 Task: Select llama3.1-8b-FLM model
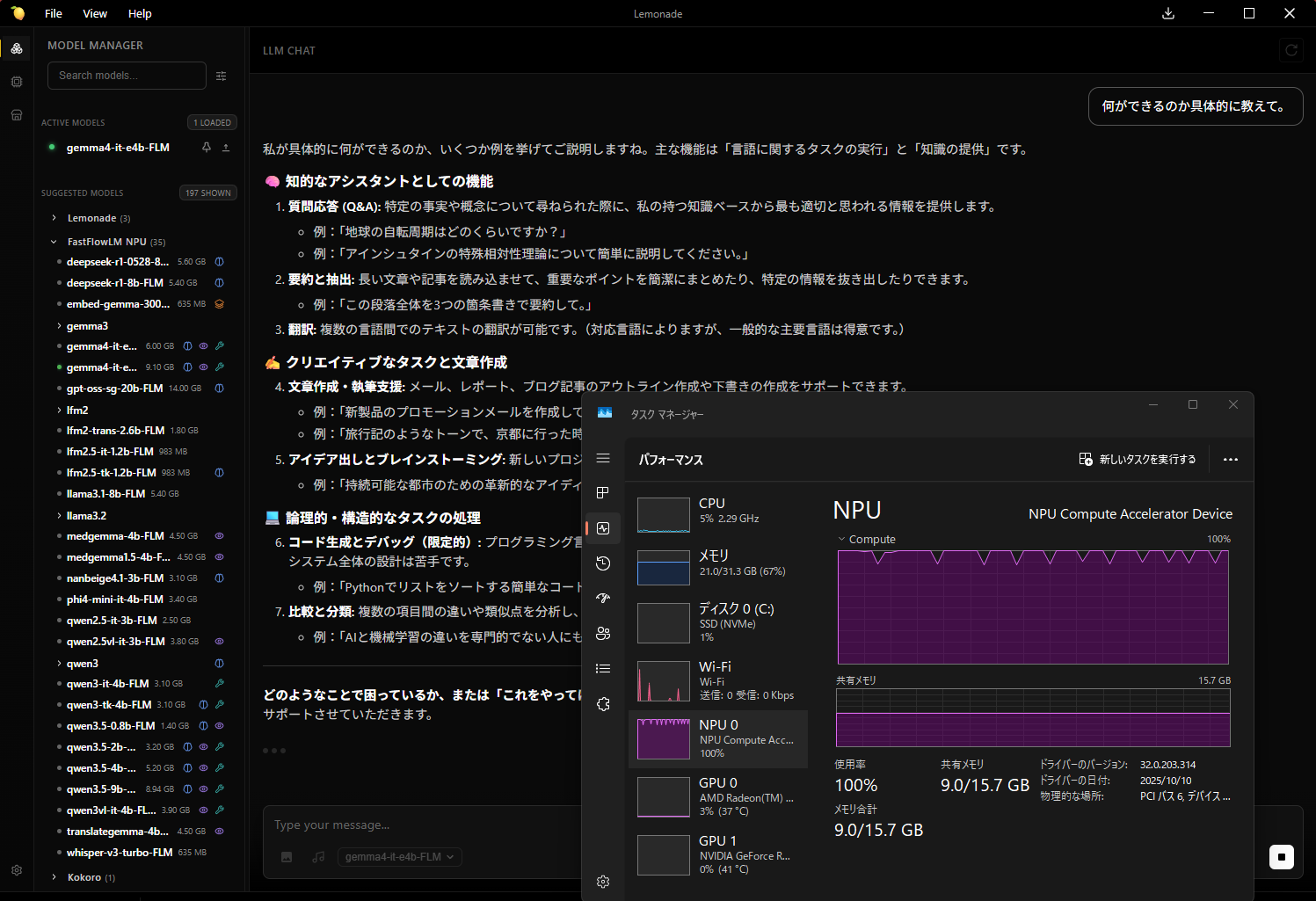pyautogui.click(x=106, y=494)
